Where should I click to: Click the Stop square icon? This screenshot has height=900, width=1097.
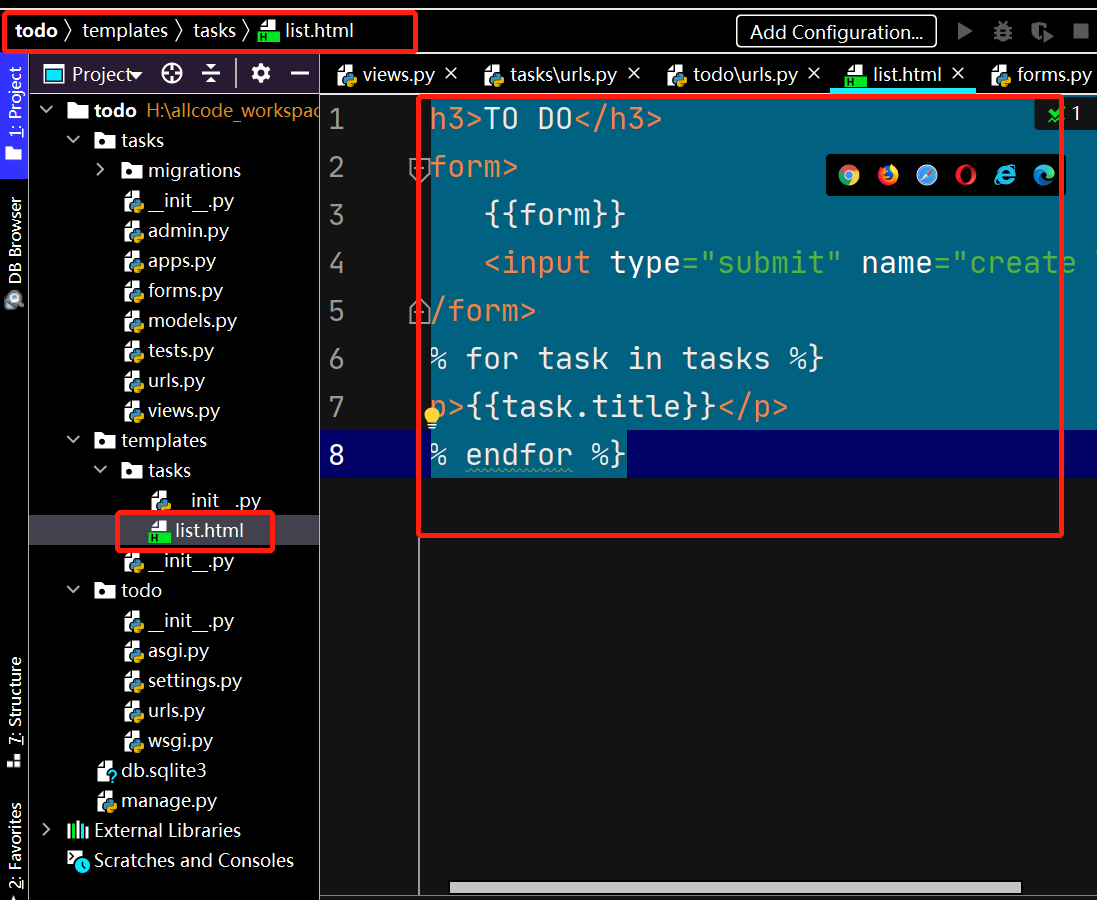coord(1081,31)
